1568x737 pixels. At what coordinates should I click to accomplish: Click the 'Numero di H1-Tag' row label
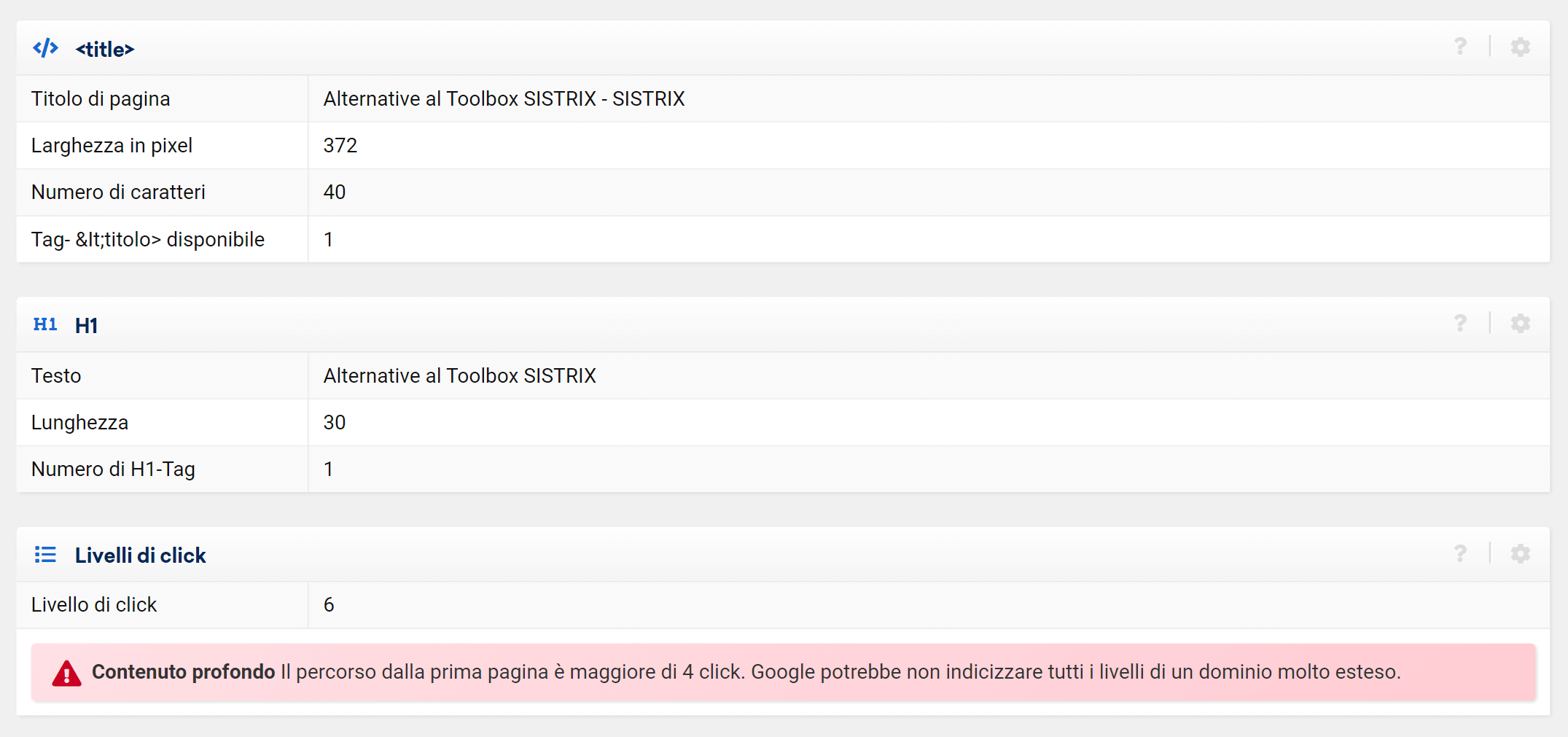(x=113, y=469)
